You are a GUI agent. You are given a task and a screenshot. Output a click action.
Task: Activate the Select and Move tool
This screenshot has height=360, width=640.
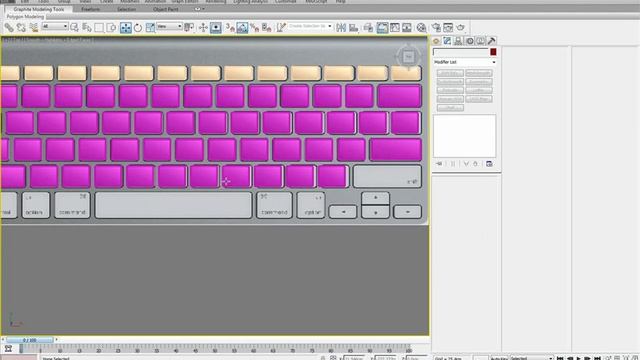(126, 28)
